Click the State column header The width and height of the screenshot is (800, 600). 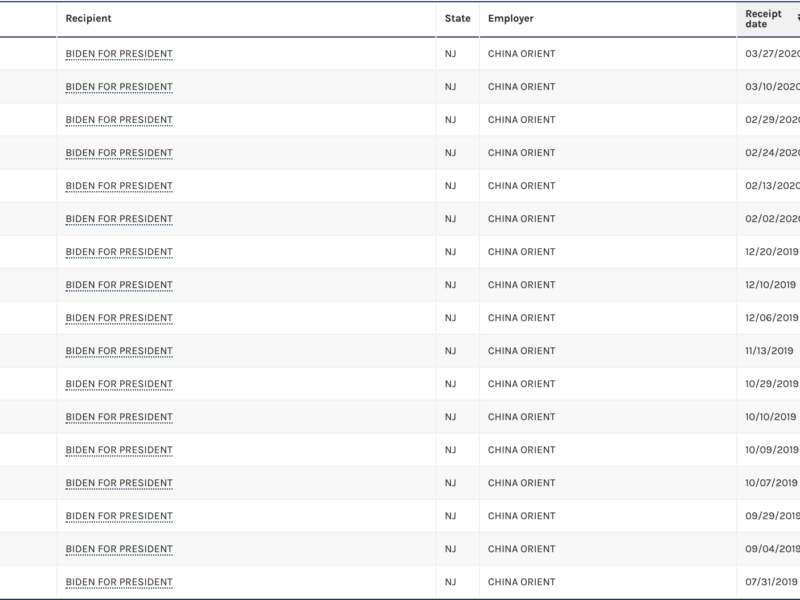457,19
